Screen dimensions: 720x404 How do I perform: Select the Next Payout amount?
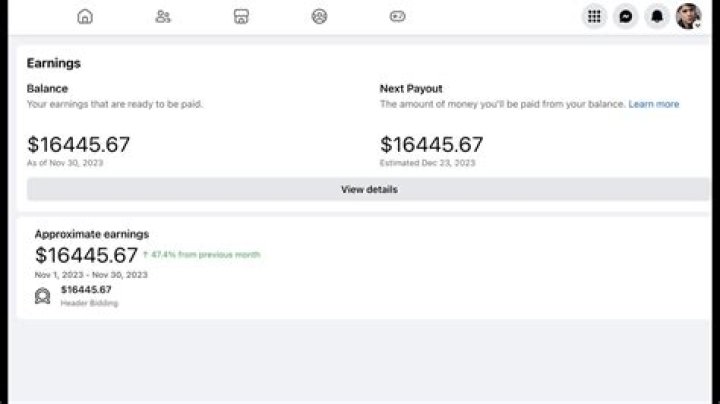431,145
